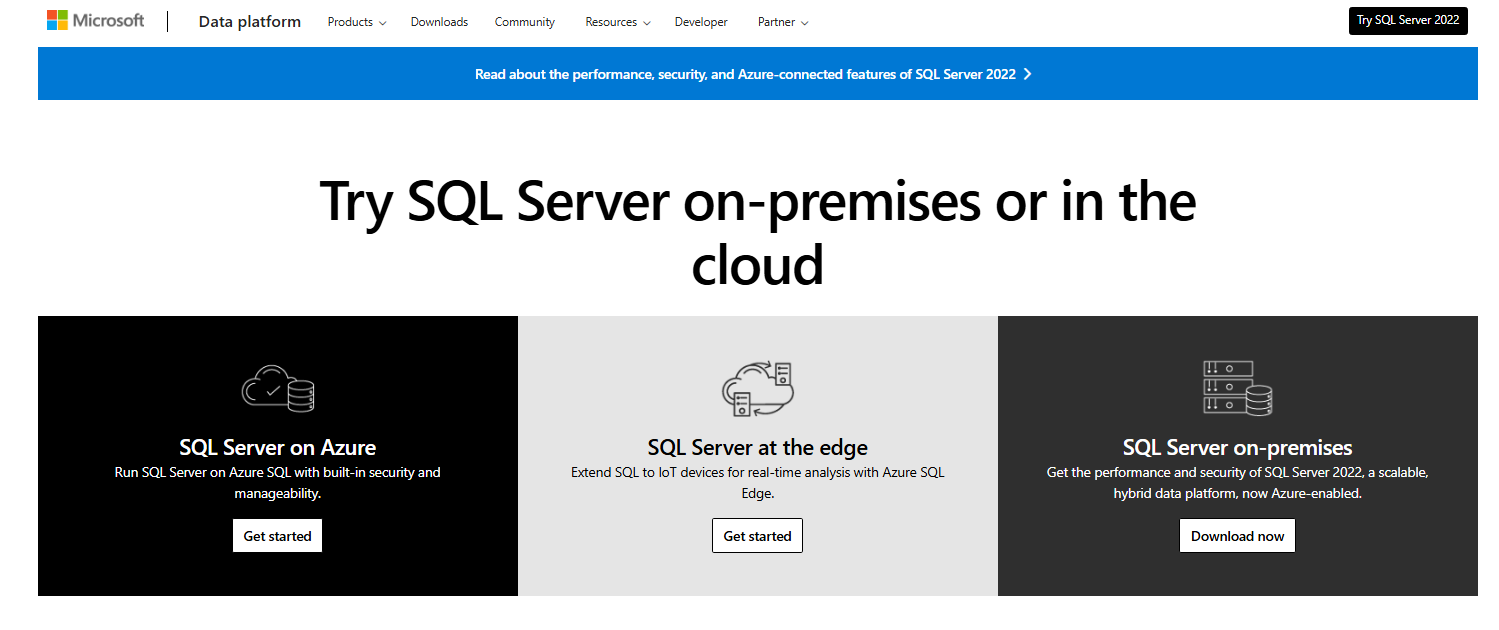1499x630 pixels.
Task: Click the Try SQL Server 2022 button
Action: tap(1408, 20)
